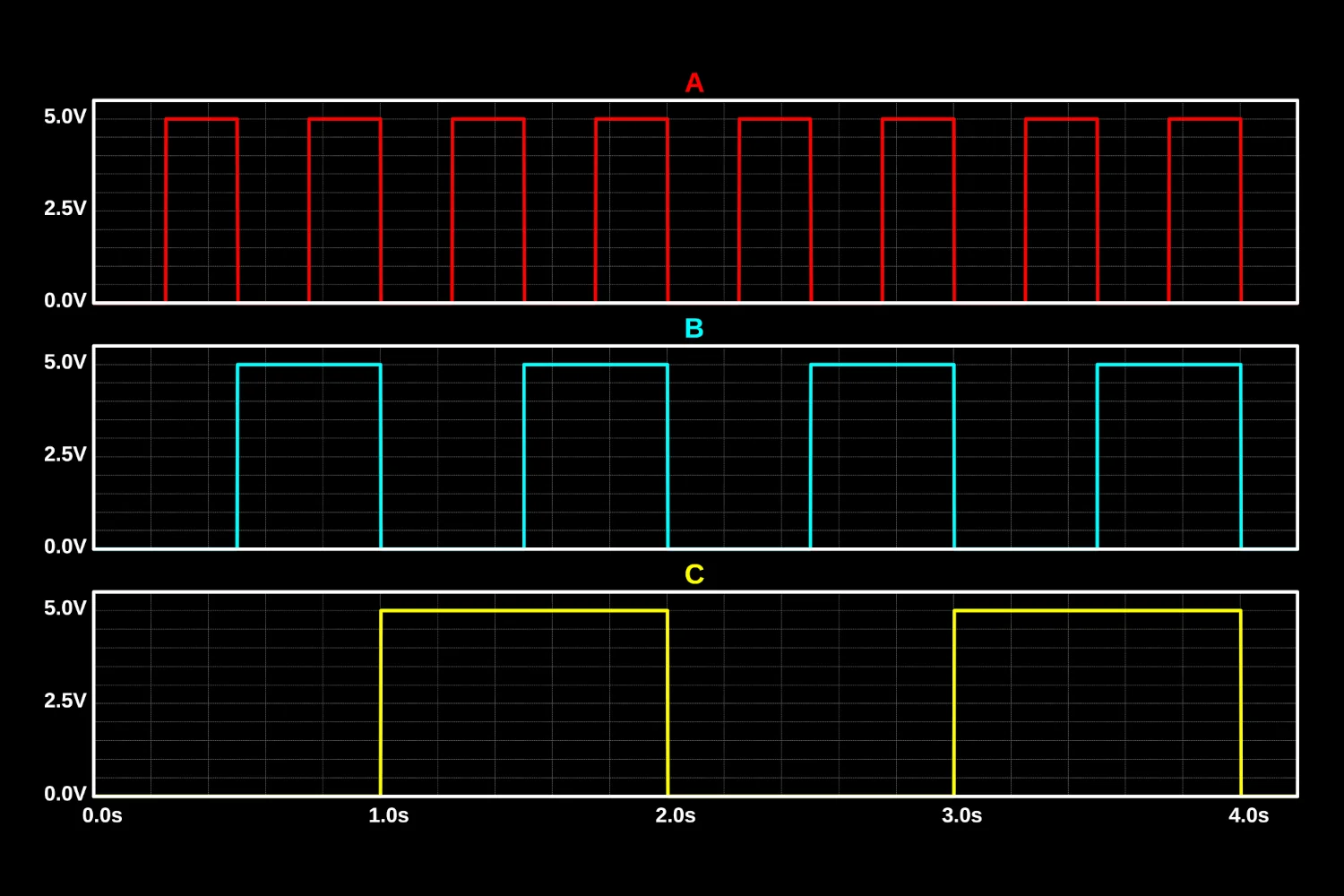Click the 2.5V label of plot B
The width and height of the screenshot is (1344, 896).
[65, 454]
